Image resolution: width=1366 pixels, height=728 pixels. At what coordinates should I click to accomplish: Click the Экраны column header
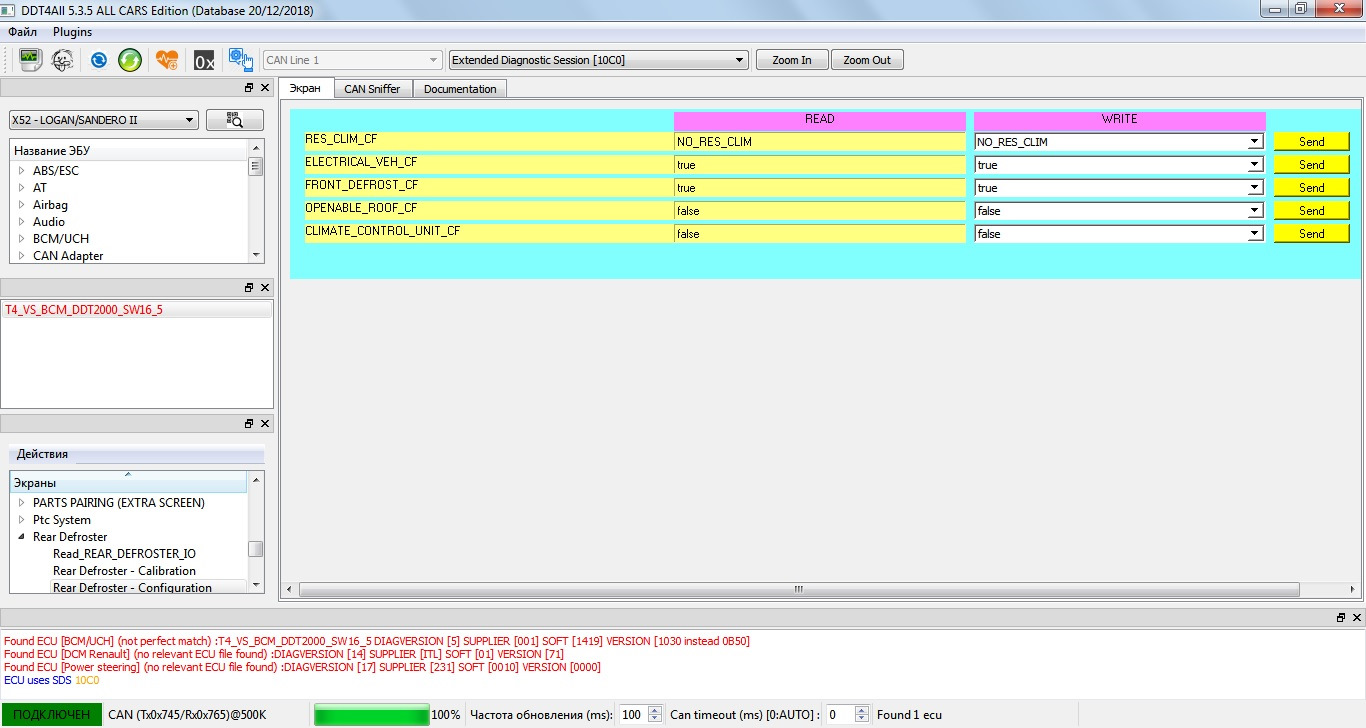128,483
